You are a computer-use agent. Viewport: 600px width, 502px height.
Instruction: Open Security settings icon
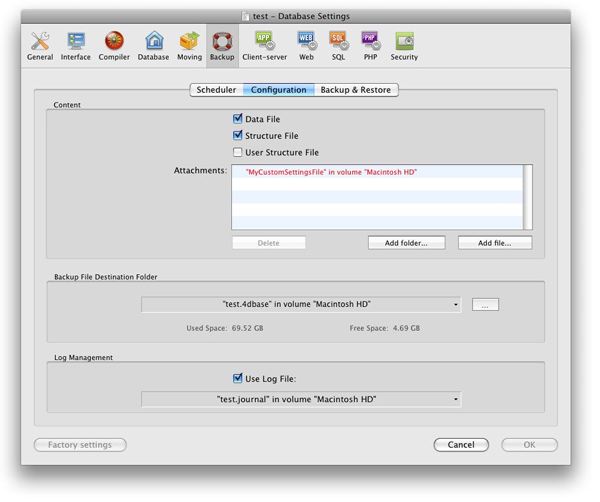(x=404, y=43)
